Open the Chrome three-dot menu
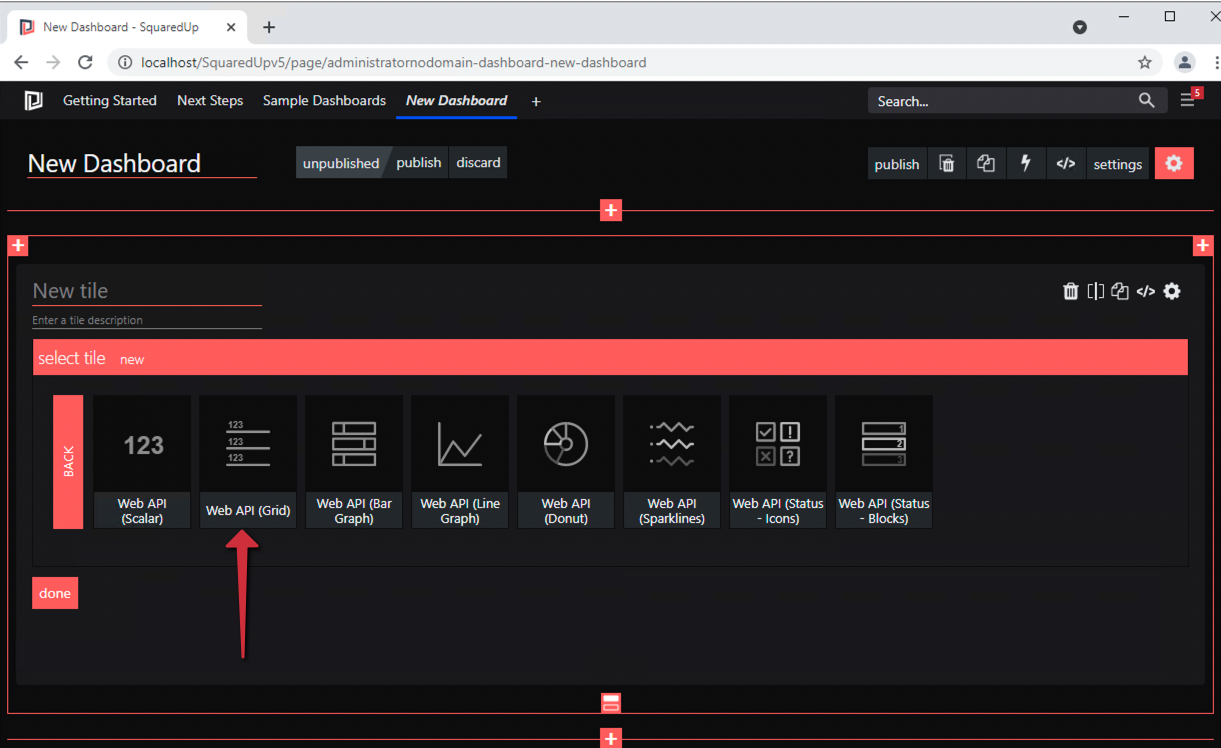 [1215, 62]
